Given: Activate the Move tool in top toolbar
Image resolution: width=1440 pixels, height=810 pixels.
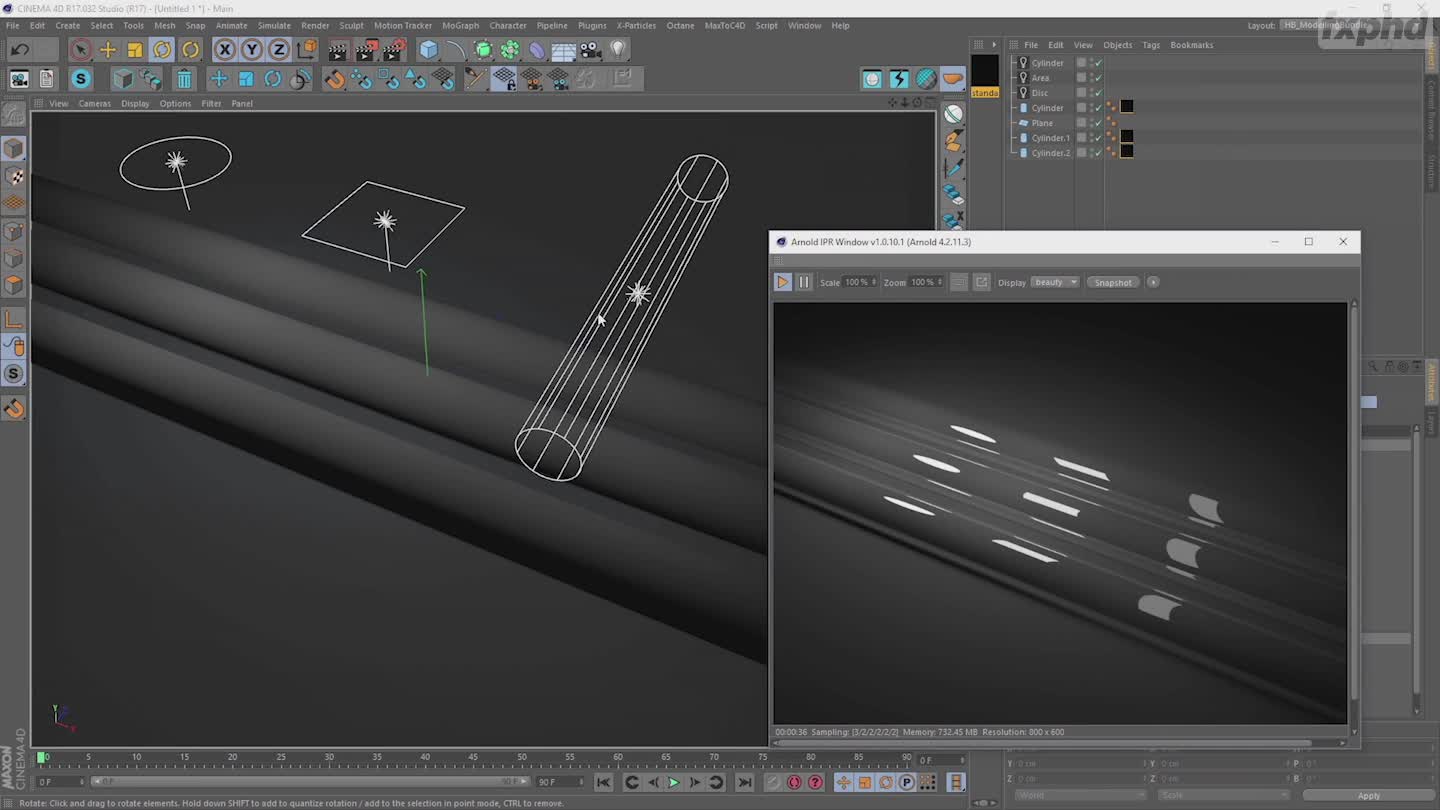Looking at the screenshot, I should tap(108, 49).
